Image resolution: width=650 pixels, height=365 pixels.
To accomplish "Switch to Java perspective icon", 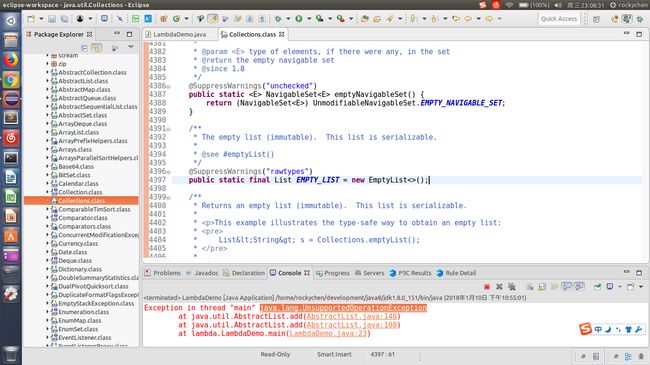I will 627,19.
